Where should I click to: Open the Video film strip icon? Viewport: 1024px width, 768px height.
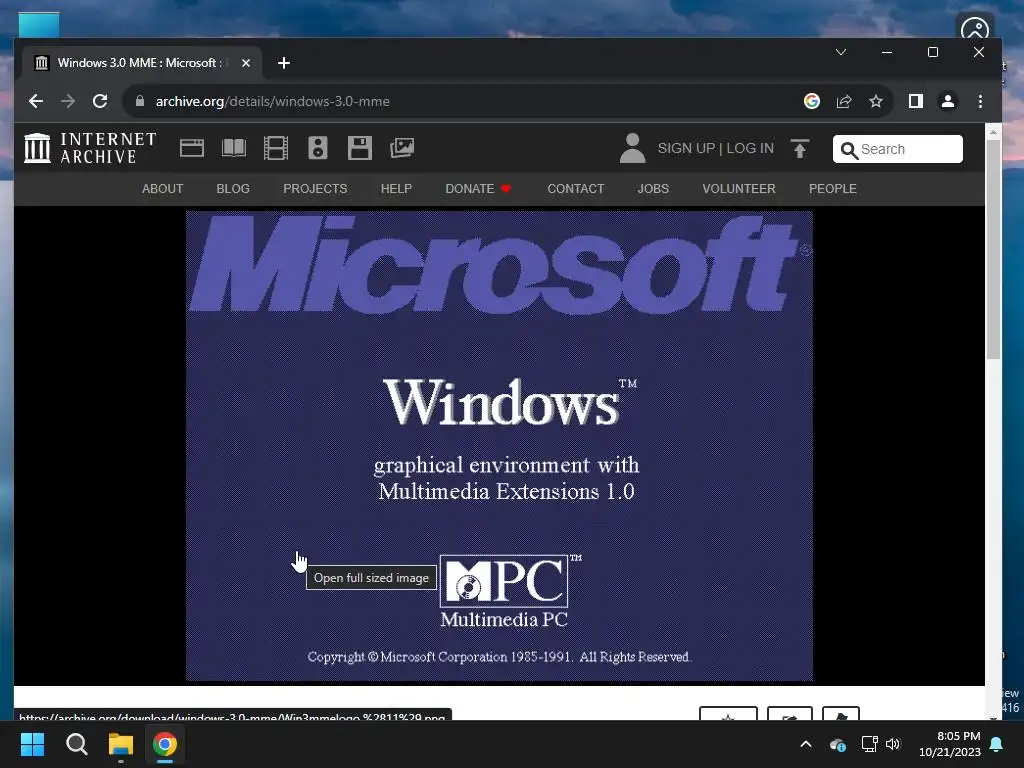[x=276, y=148]
